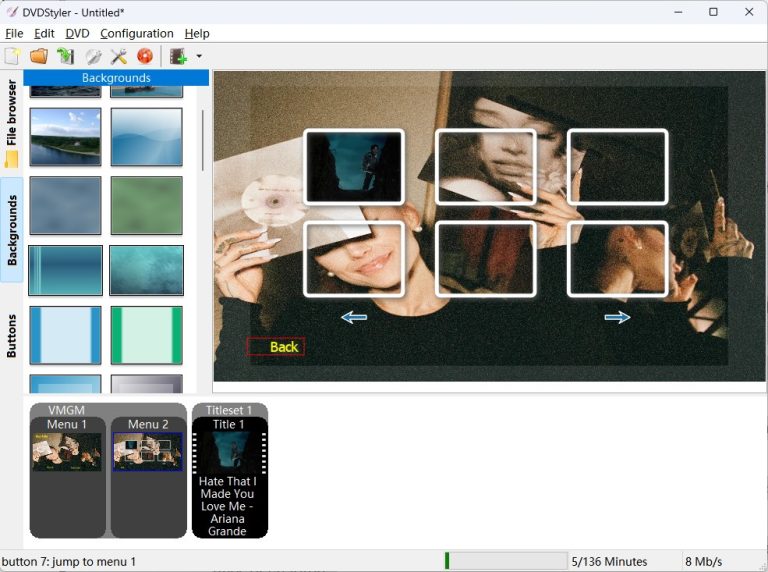Click the title text "Hate That I Made You Love Me"
Viewport: 768px width, 572px height.
pos(227,494)
